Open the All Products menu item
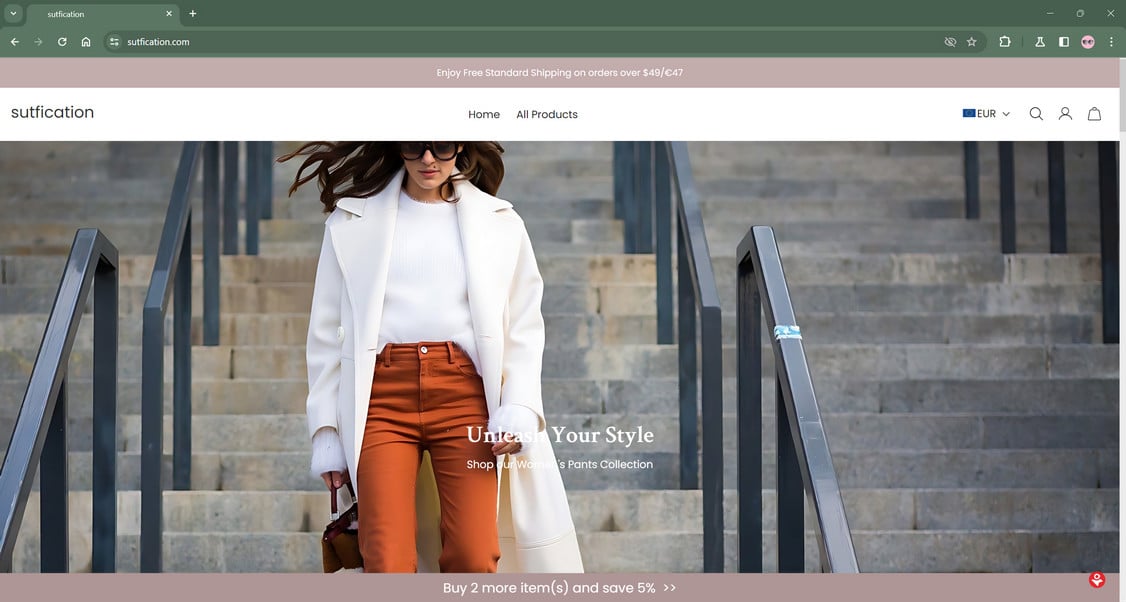1126x602 pixels. [x=546, y=114]
